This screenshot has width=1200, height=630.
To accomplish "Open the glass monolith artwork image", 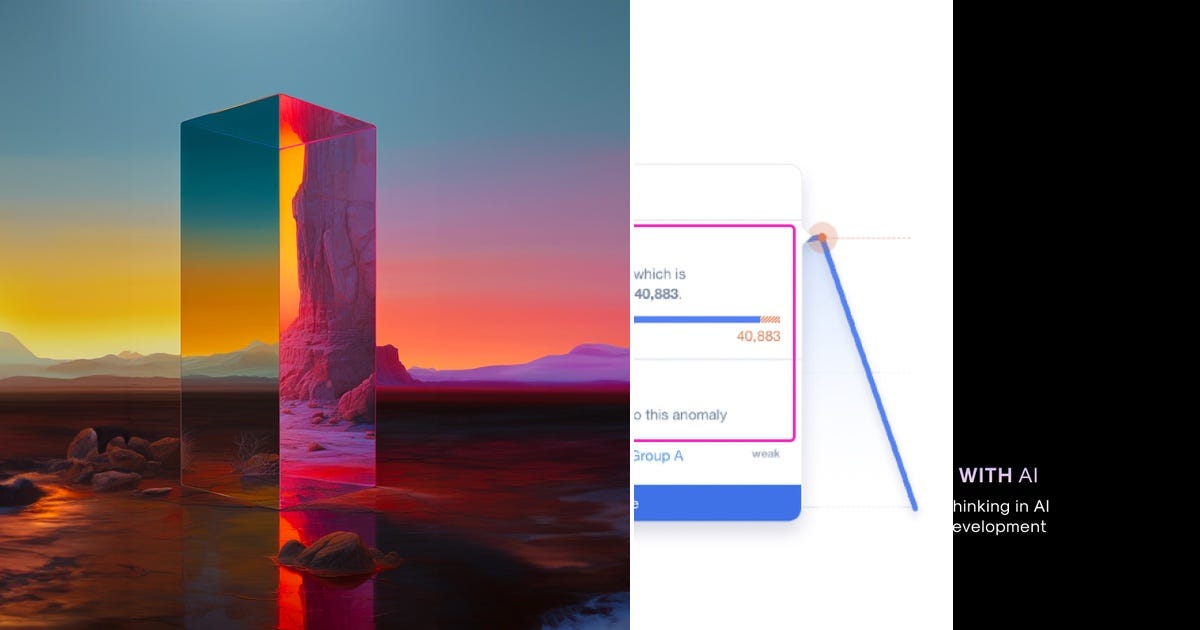I will tap(315, 315).
